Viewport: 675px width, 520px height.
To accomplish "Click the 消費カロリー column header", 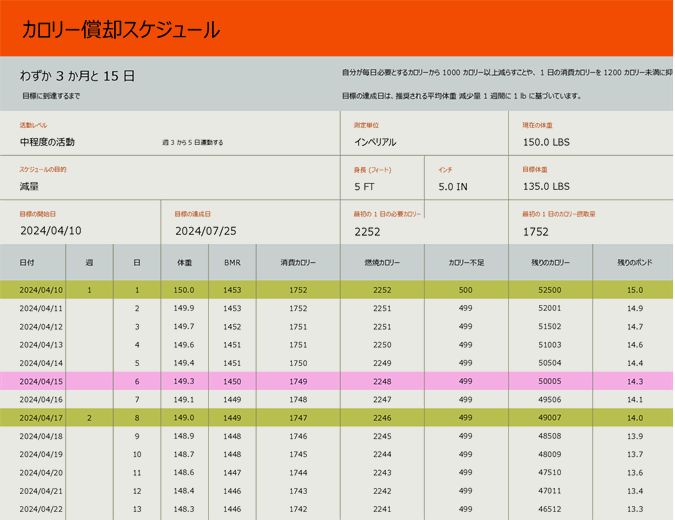I will coord(298,262).
